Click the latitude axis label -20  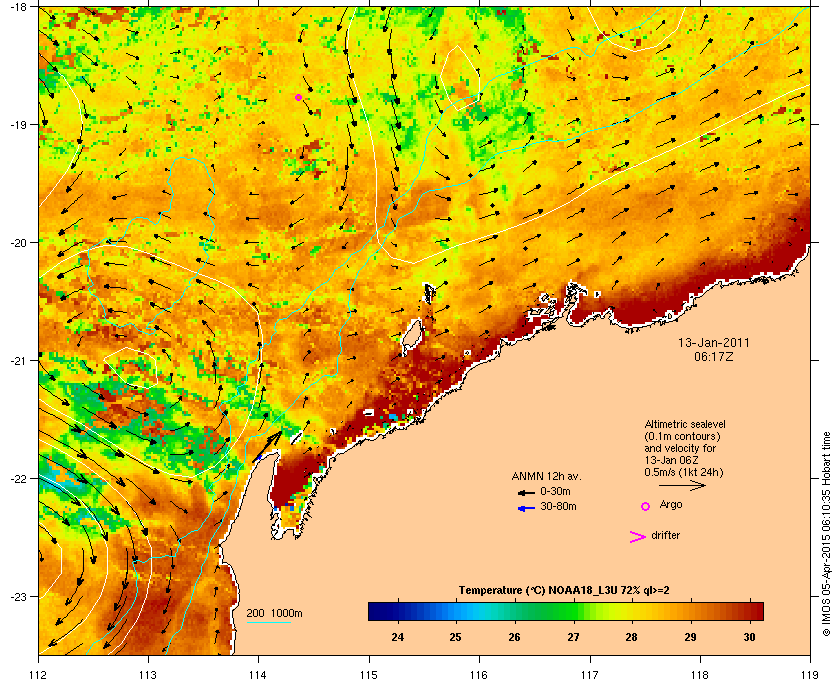tap(19, 243)
